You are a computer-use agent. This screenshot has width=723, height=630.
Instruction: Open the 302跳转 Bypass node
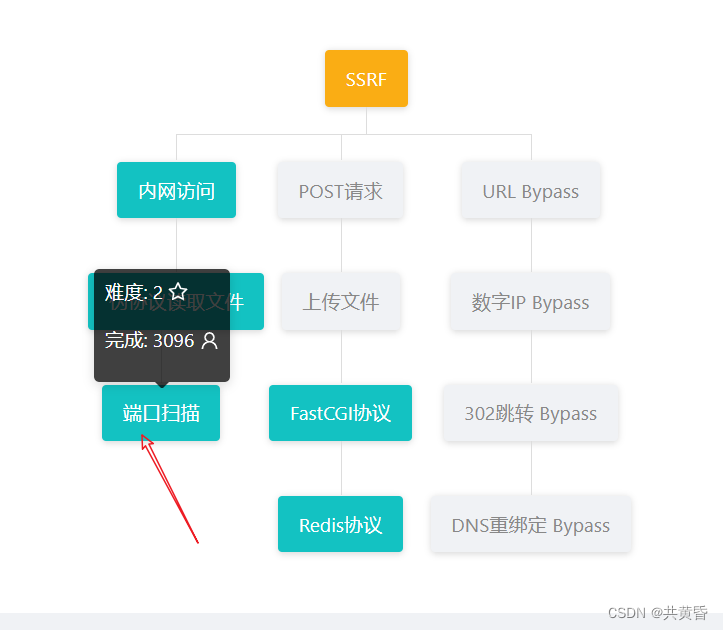(531, 413)
